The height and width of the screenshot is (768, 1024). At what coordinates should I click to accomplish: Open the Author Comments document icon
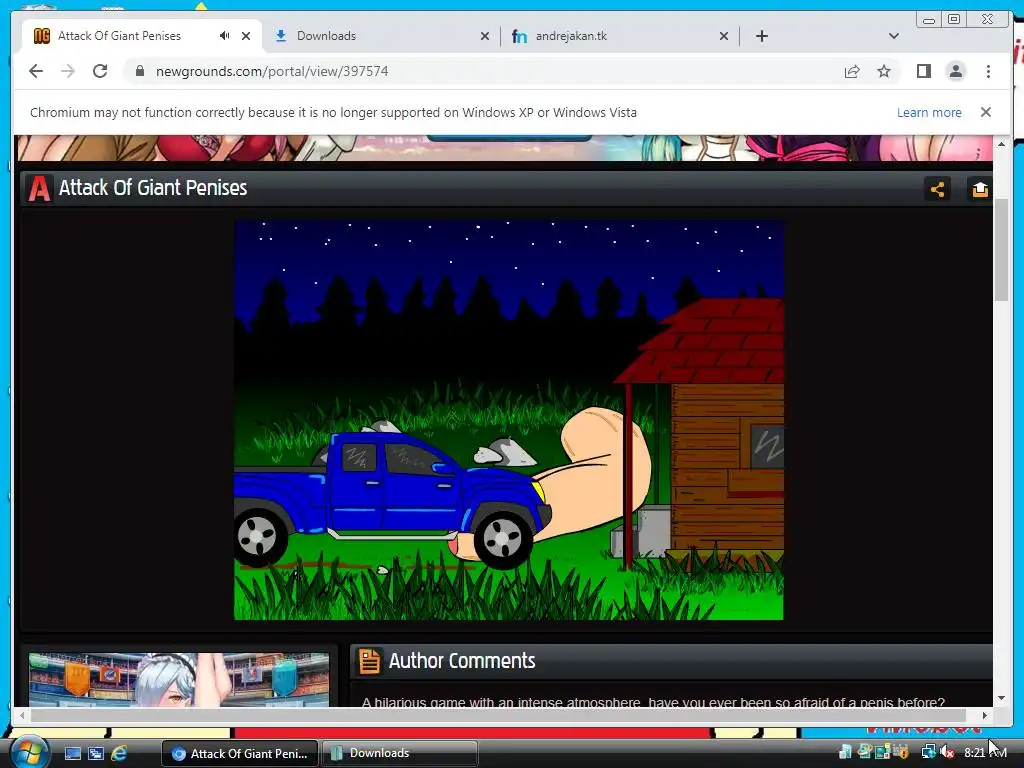click(x=369, y=661)
